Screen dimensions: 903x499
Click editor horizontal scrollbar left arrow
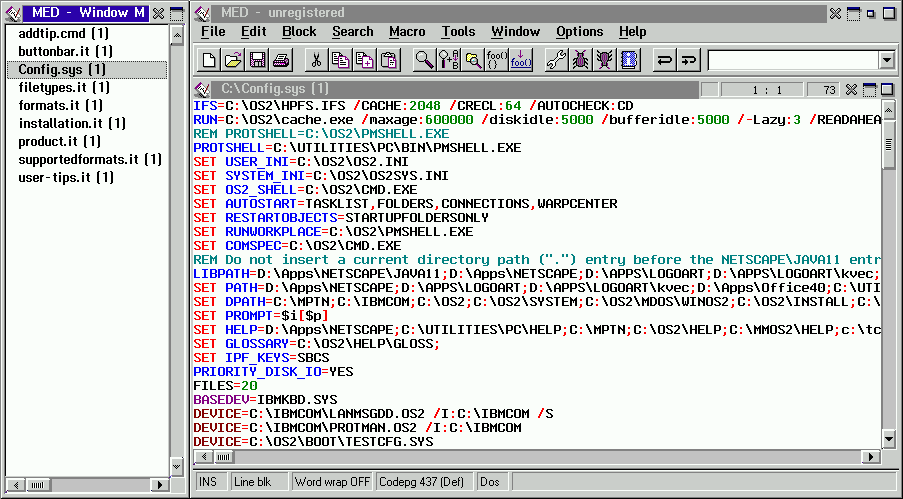tap(203, 457)
